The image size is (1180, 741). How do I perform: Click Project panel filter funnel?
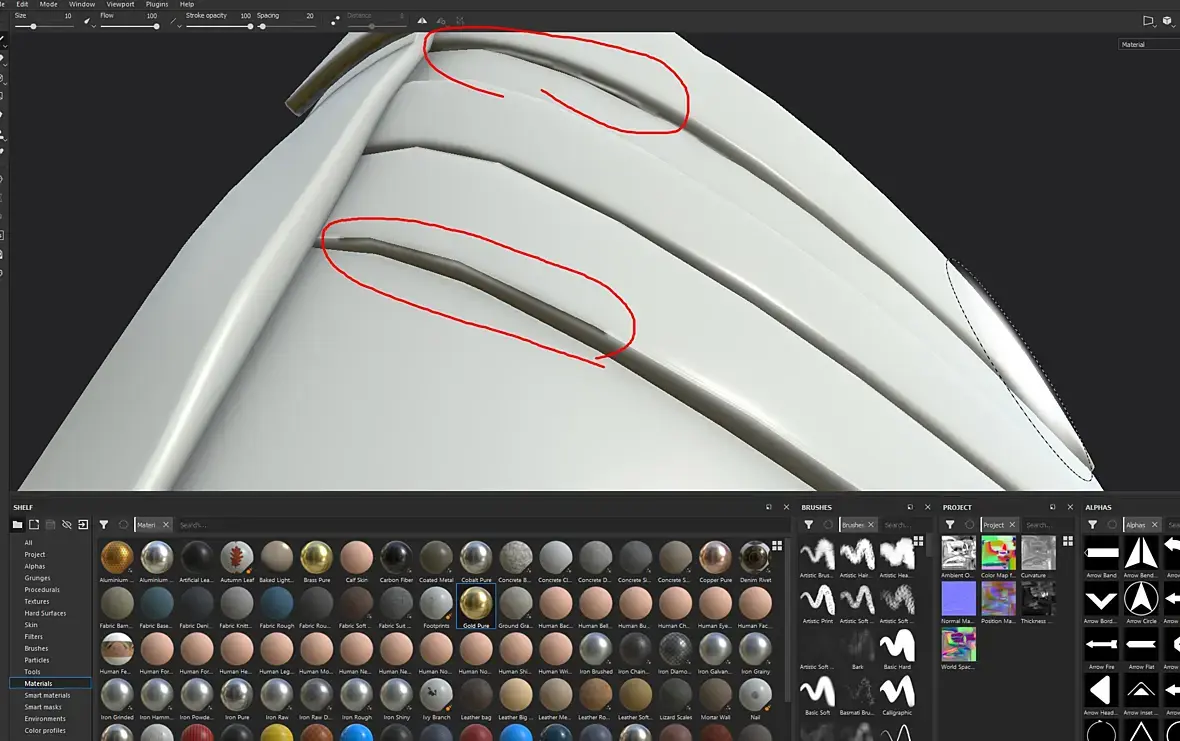[950, 524]
